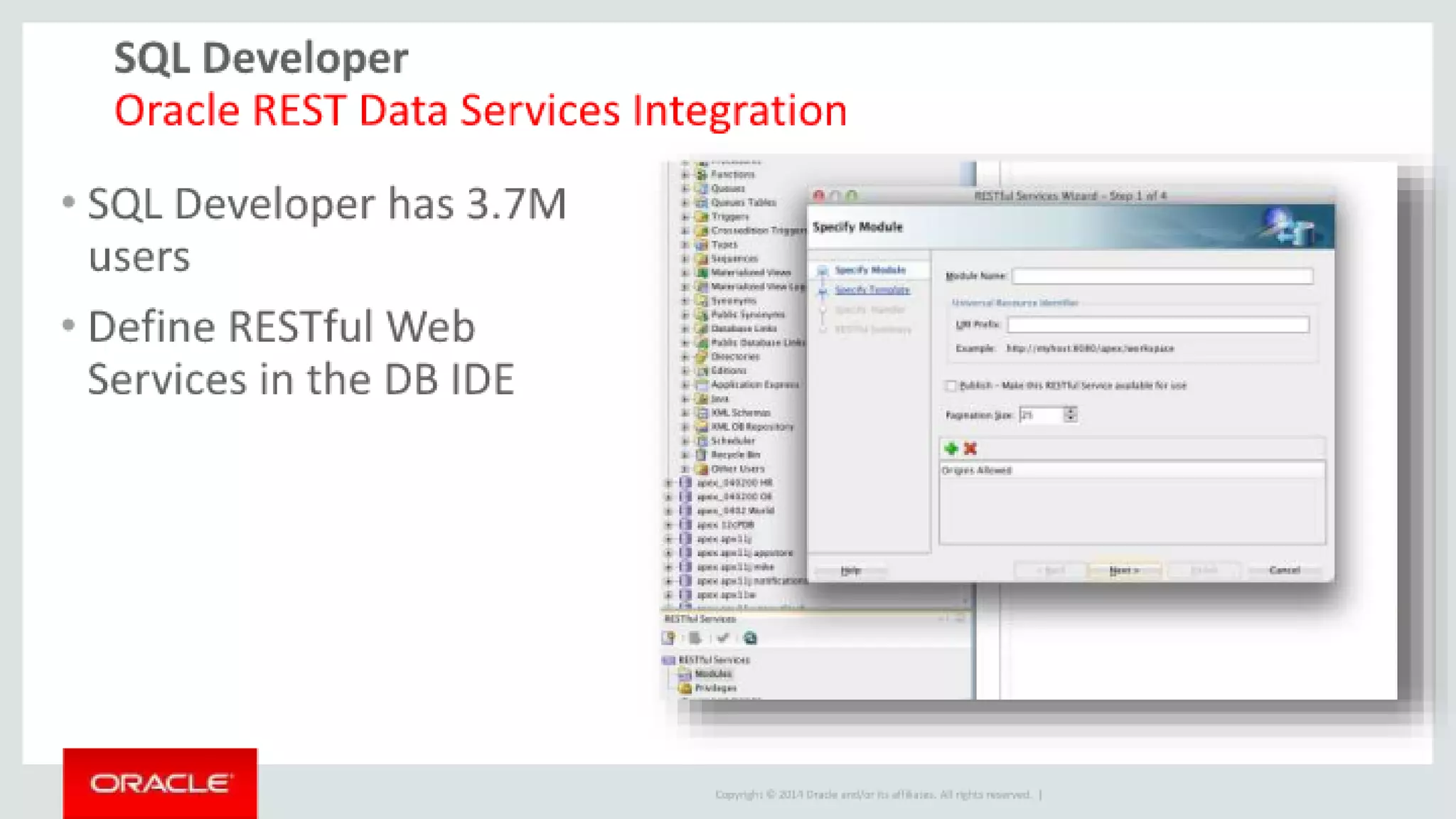Select the RESTful Services root tree node
The height and width of the screenshot is (819, 1456).
[714, 660]
